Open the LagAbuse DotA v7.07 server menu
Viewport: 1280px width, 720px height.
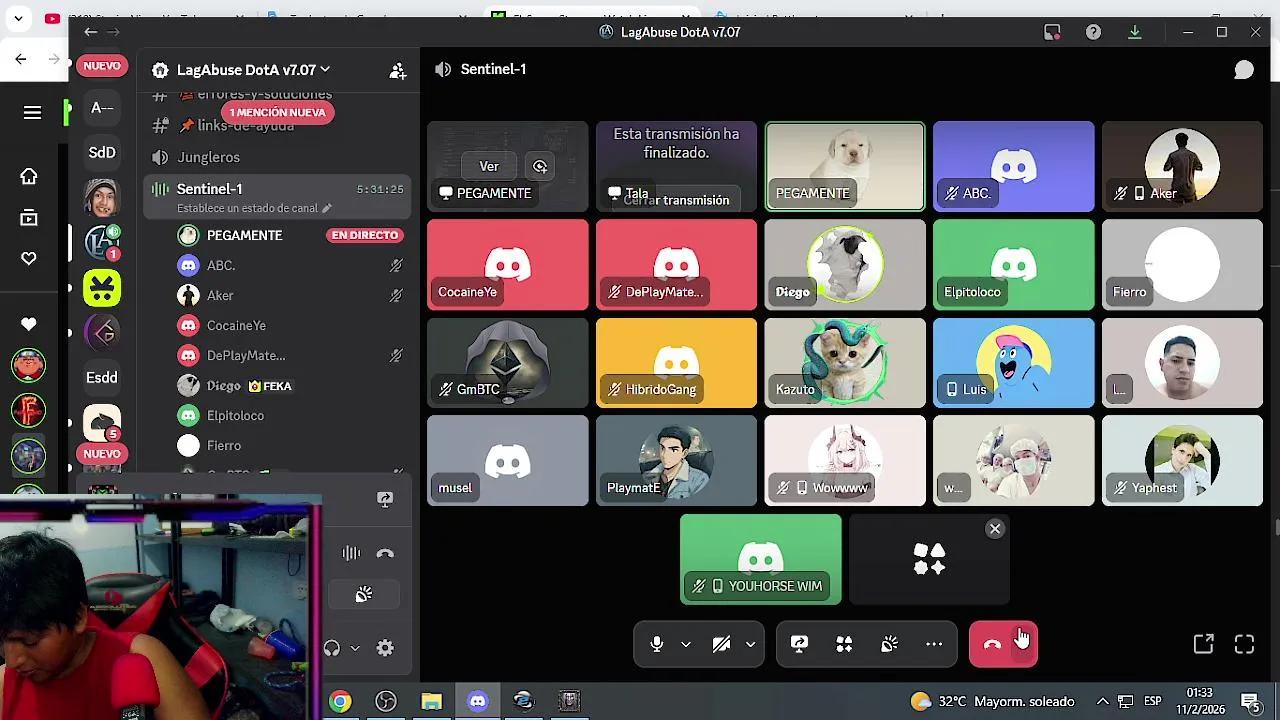252,70
